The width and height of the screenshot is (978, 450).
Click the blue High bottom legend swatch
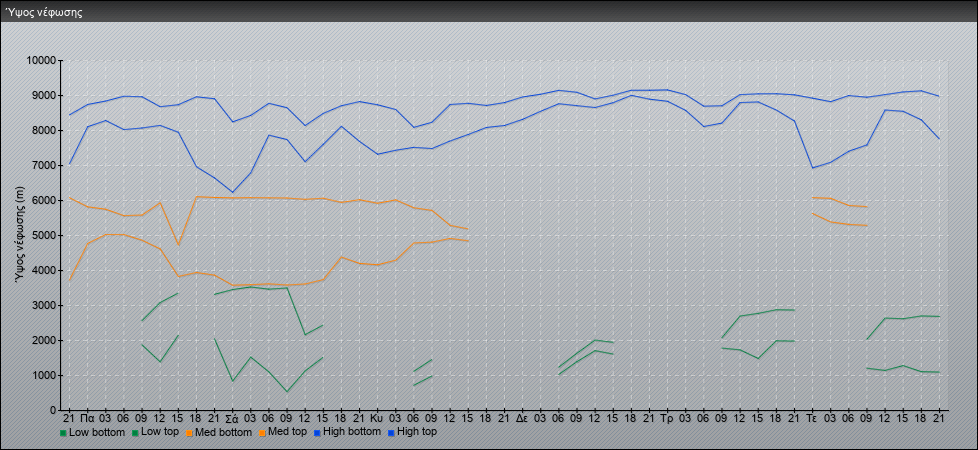pyautogui.click(x=316, y=432)
